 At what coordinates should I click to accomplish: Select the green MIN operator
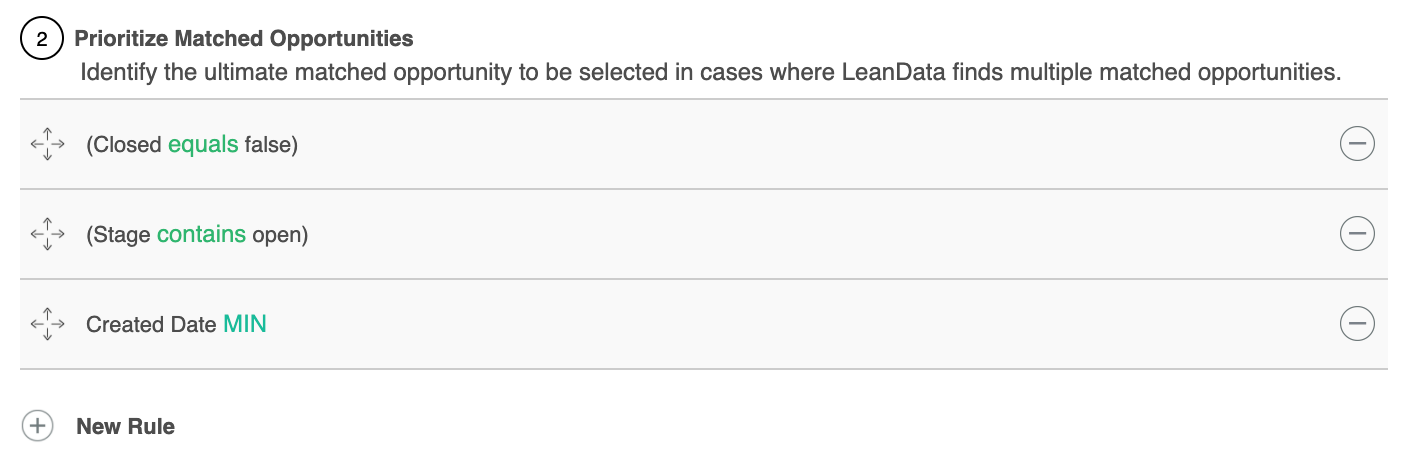245,324
